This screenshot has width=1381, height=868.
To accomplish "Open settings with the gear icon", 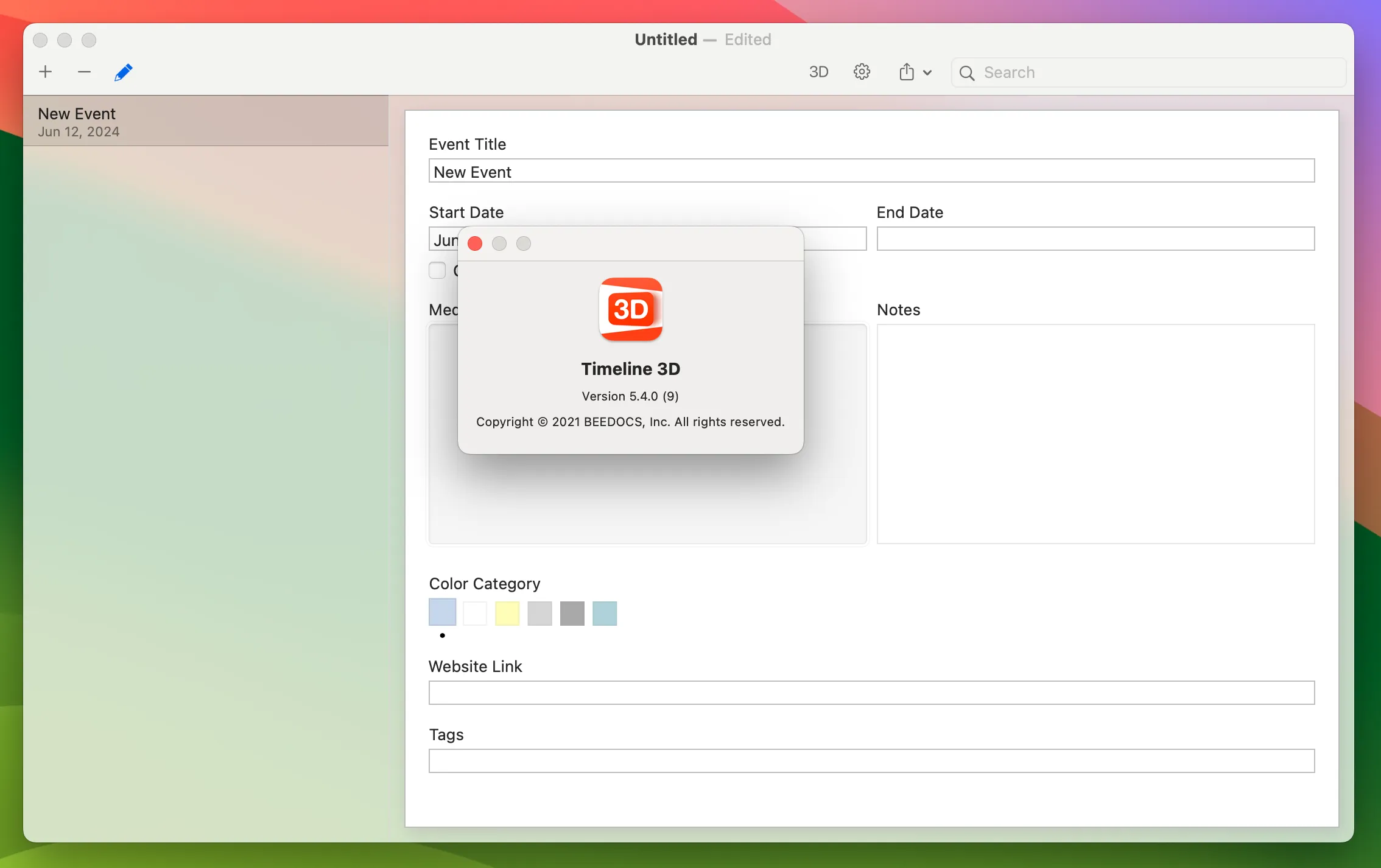I will click(x=862, y=72).
